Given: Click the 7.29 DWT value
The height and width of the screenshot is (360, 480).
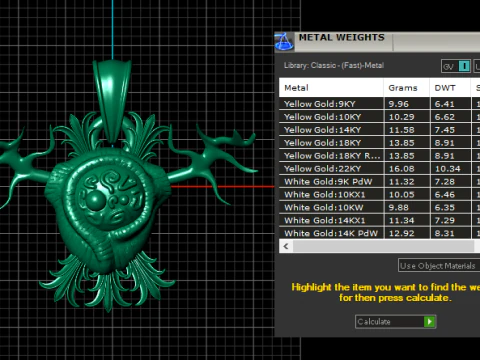Looking at the screenshot, I should coord(444,220).
